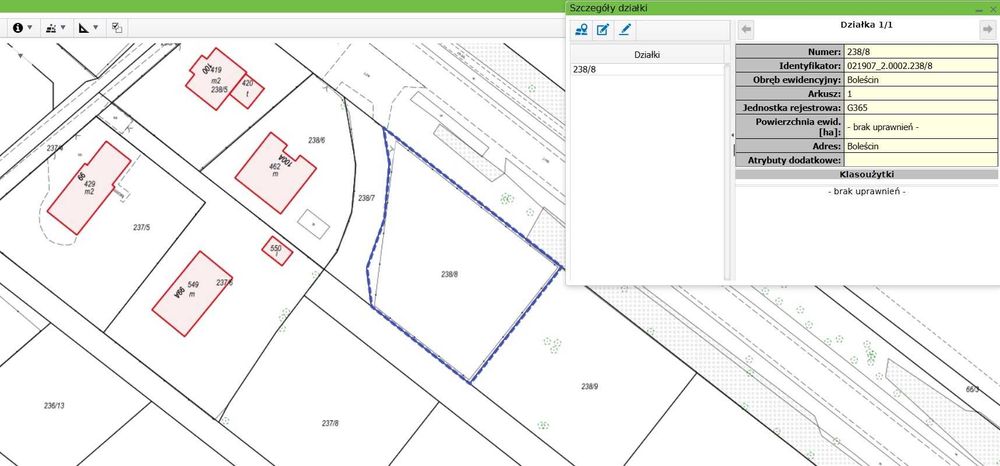The image size is (1000, 466).
Task: Go to next parcel with right arrow
Action: click(987, 29)
